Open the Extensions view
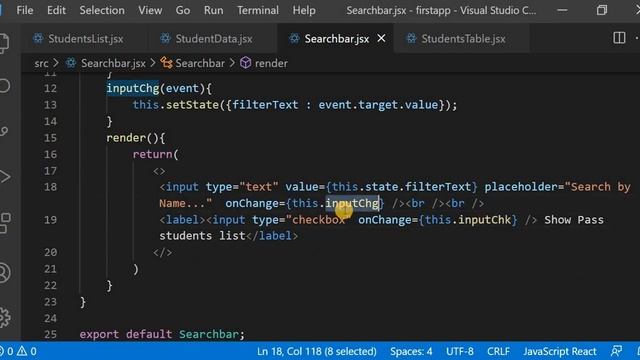The image size is (640, 360). click(x=5, y=223)
